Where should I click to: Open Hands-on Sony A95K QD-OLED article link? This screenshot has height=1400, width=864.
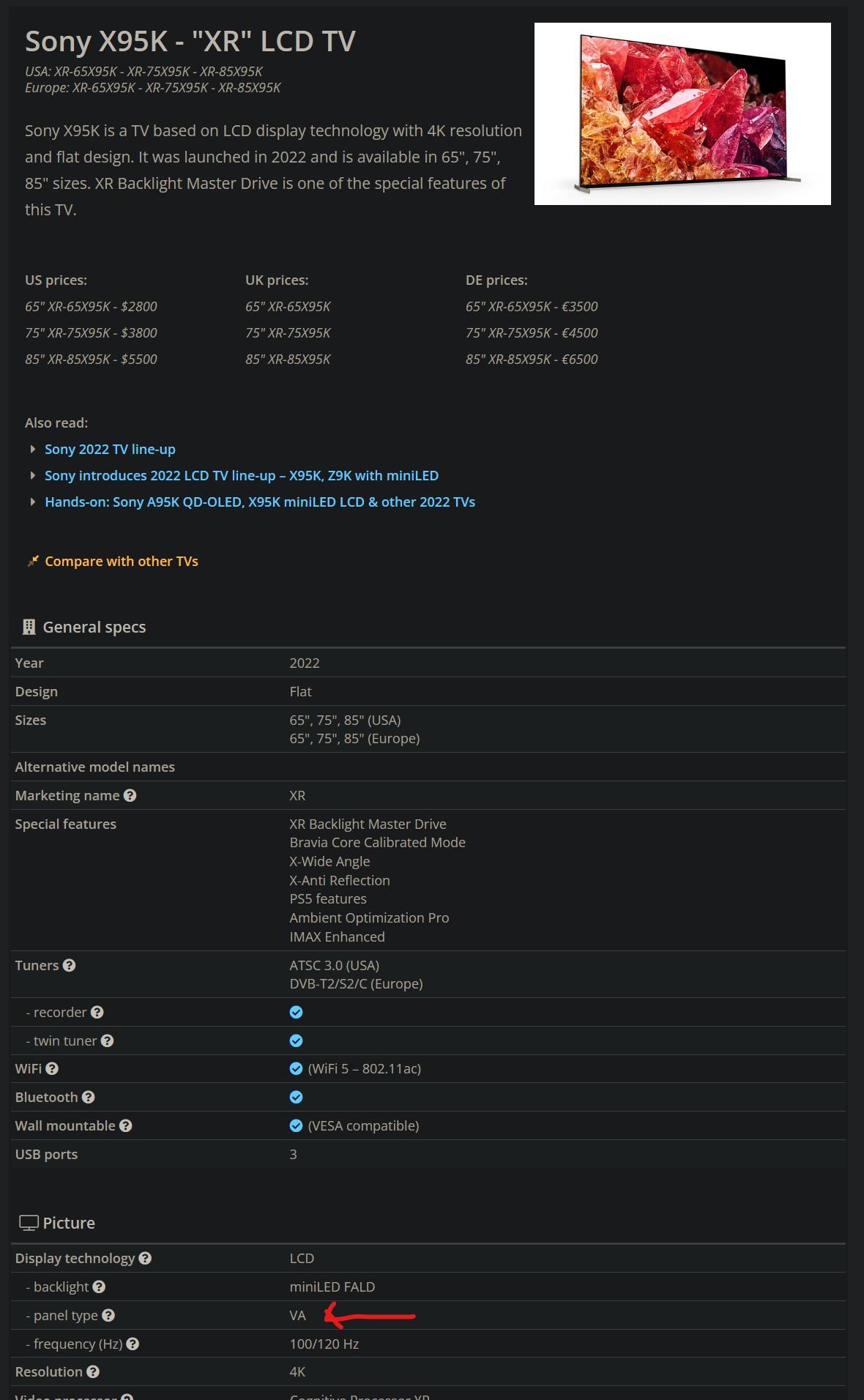click(x=260, y=502)
